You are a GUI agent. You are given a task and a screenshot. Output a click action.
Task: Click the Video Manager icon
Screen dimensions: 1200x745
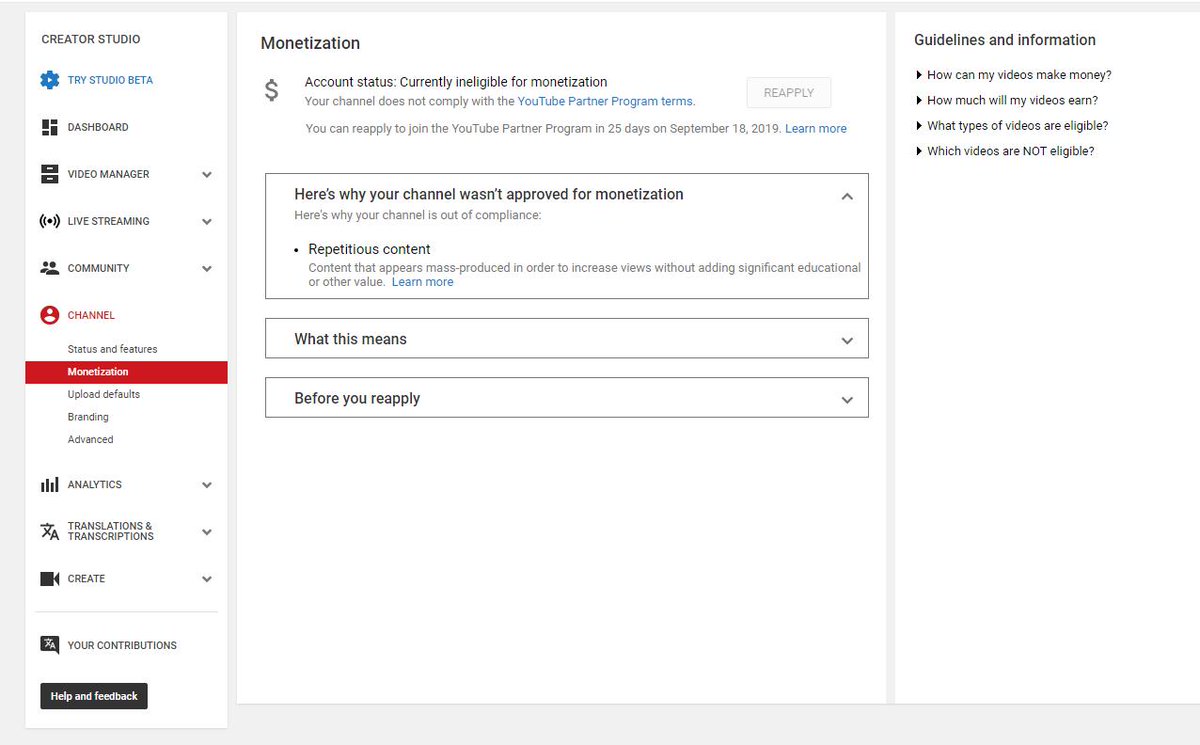[50, 174]
